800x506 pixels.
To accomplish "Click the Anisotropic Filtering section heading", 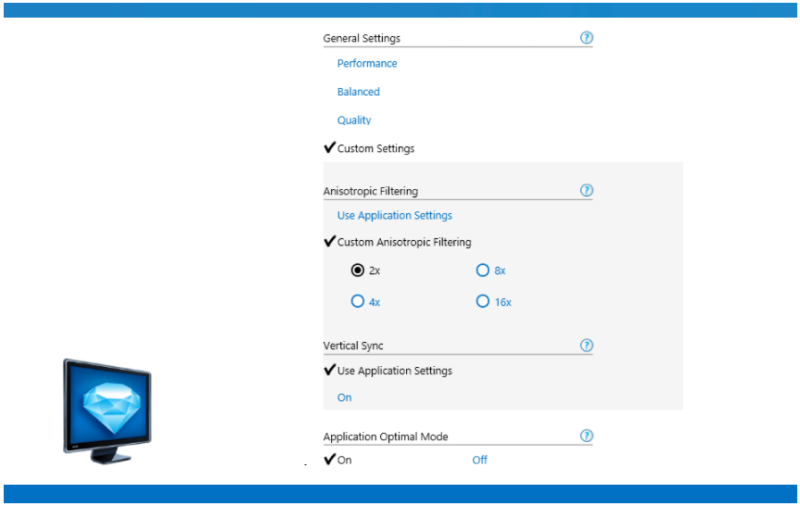I will [x=370, y=191].
